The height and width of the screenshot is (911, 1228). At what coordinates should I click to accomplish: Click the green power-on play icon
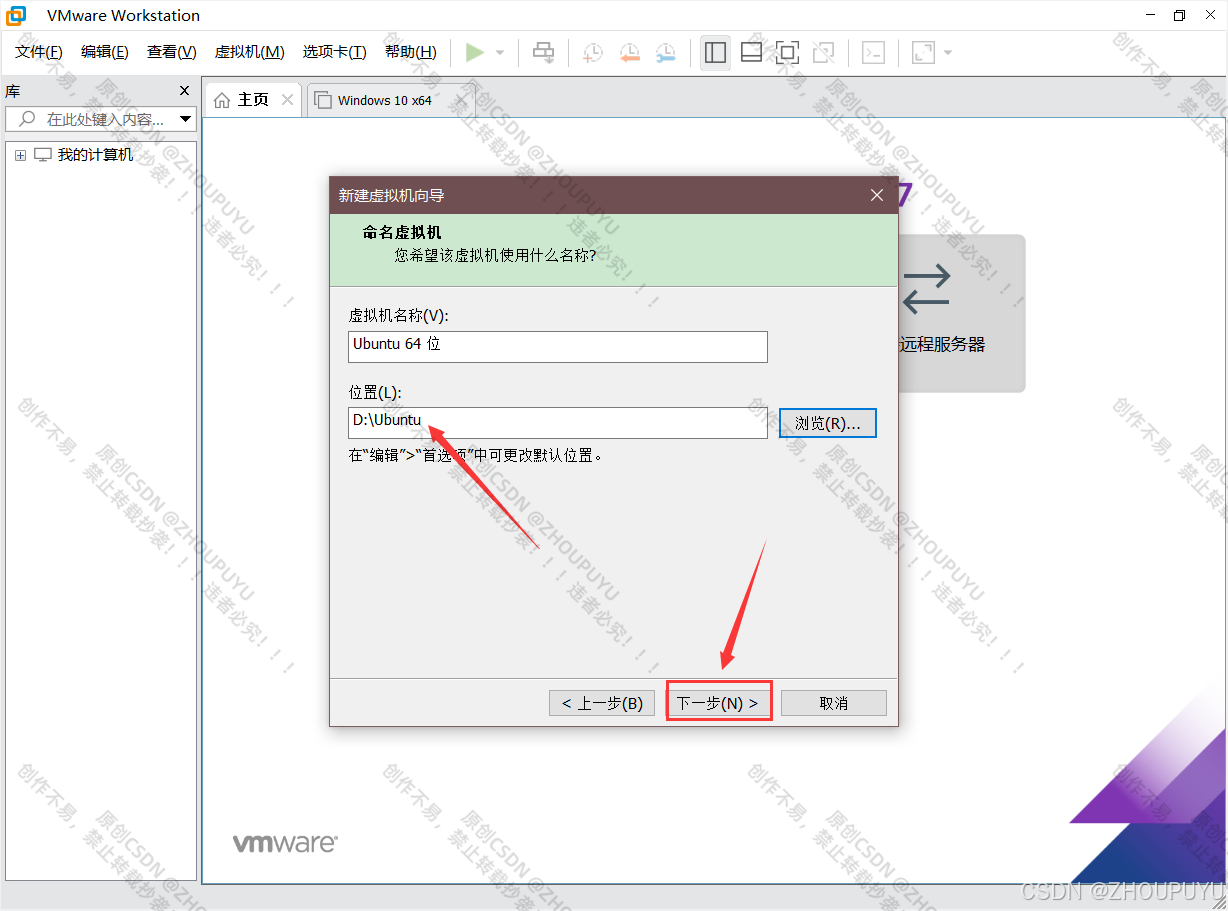[475, 52]
